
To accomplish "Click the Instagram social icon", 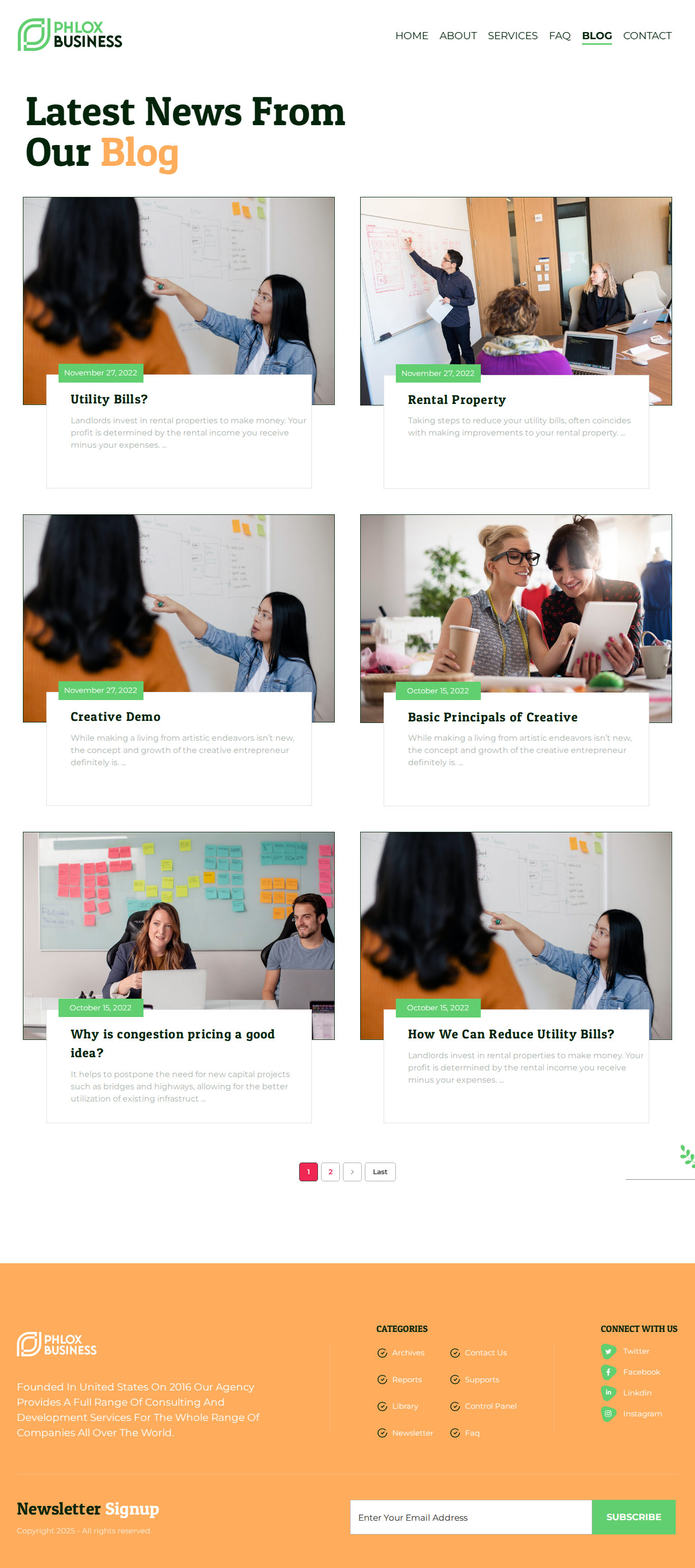I will click(x=608, y=1414).
